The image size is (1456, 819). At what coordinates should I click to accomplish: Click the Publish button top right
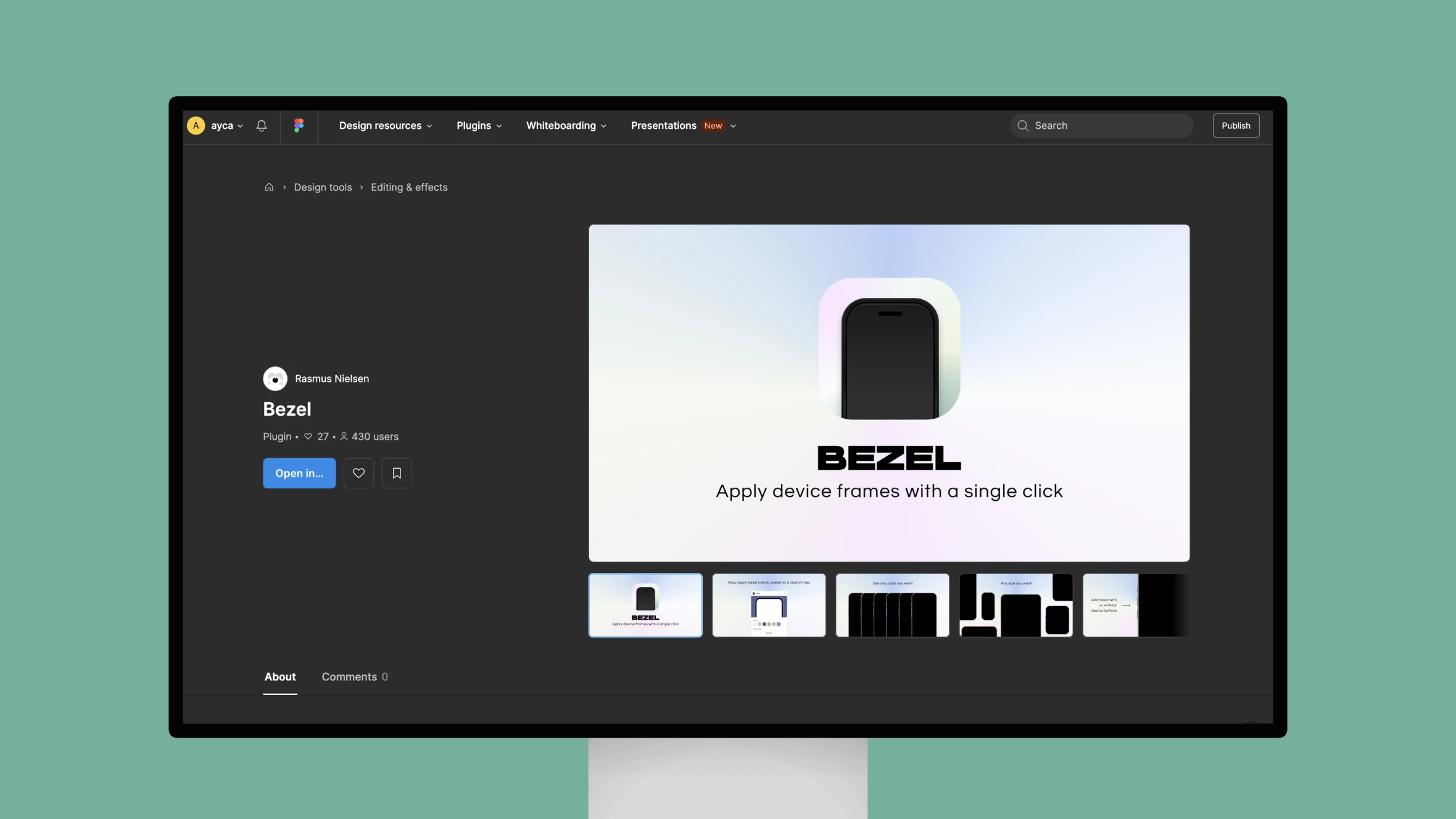(x=1235, y=125)
